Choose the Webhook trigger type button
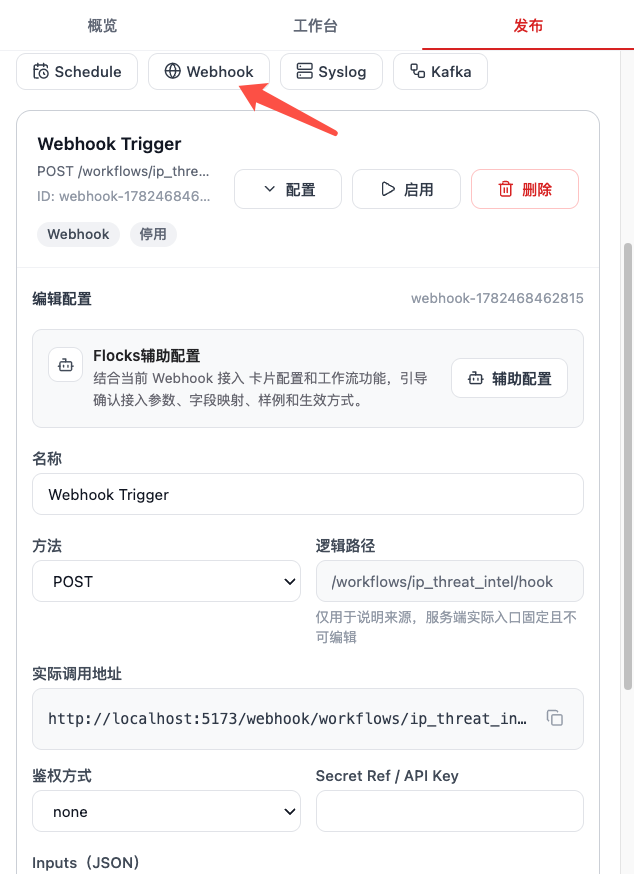 coord(209,71)
